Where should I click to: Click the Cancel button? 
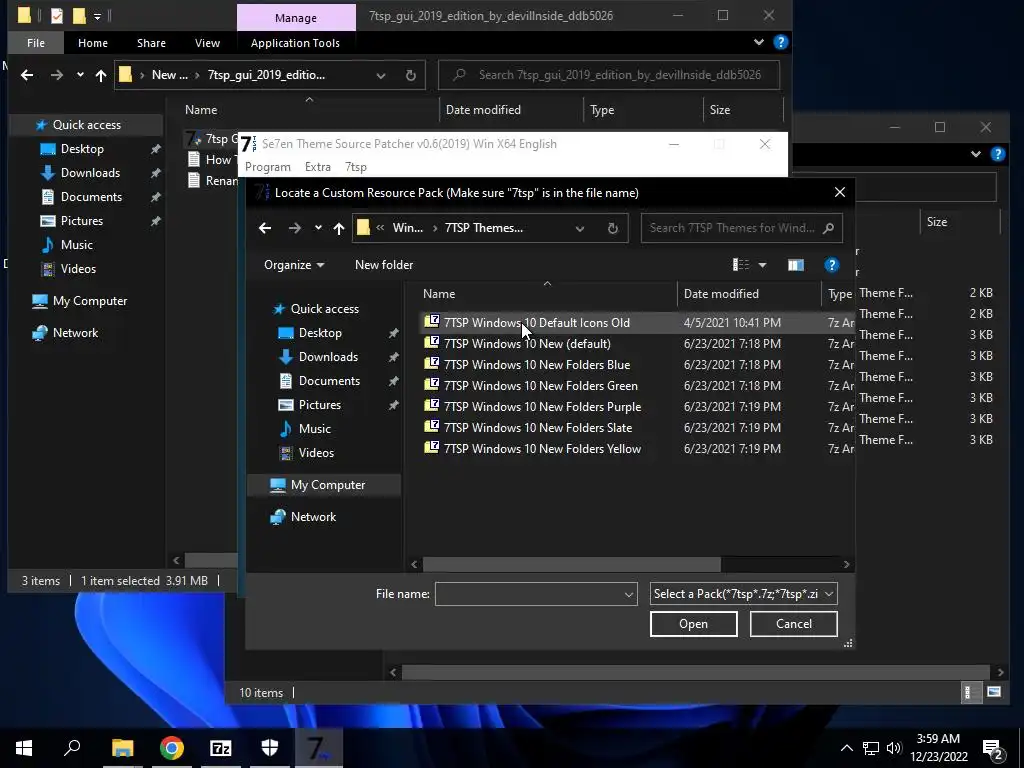(793, 624)
